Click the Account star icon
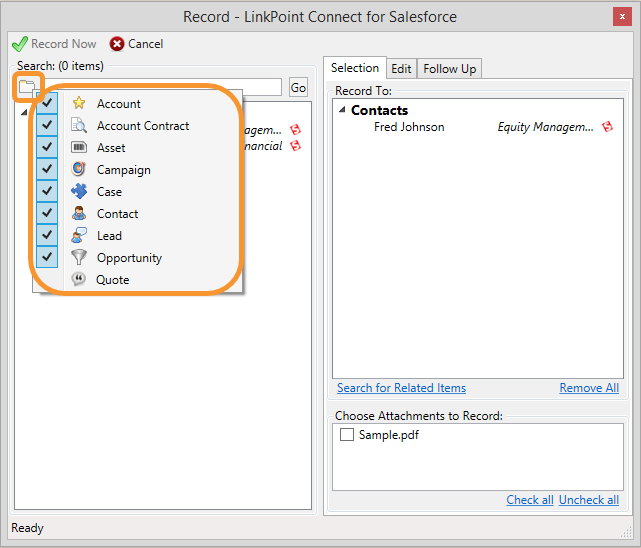Screen dimensions: 641x548 coord(78,103)
